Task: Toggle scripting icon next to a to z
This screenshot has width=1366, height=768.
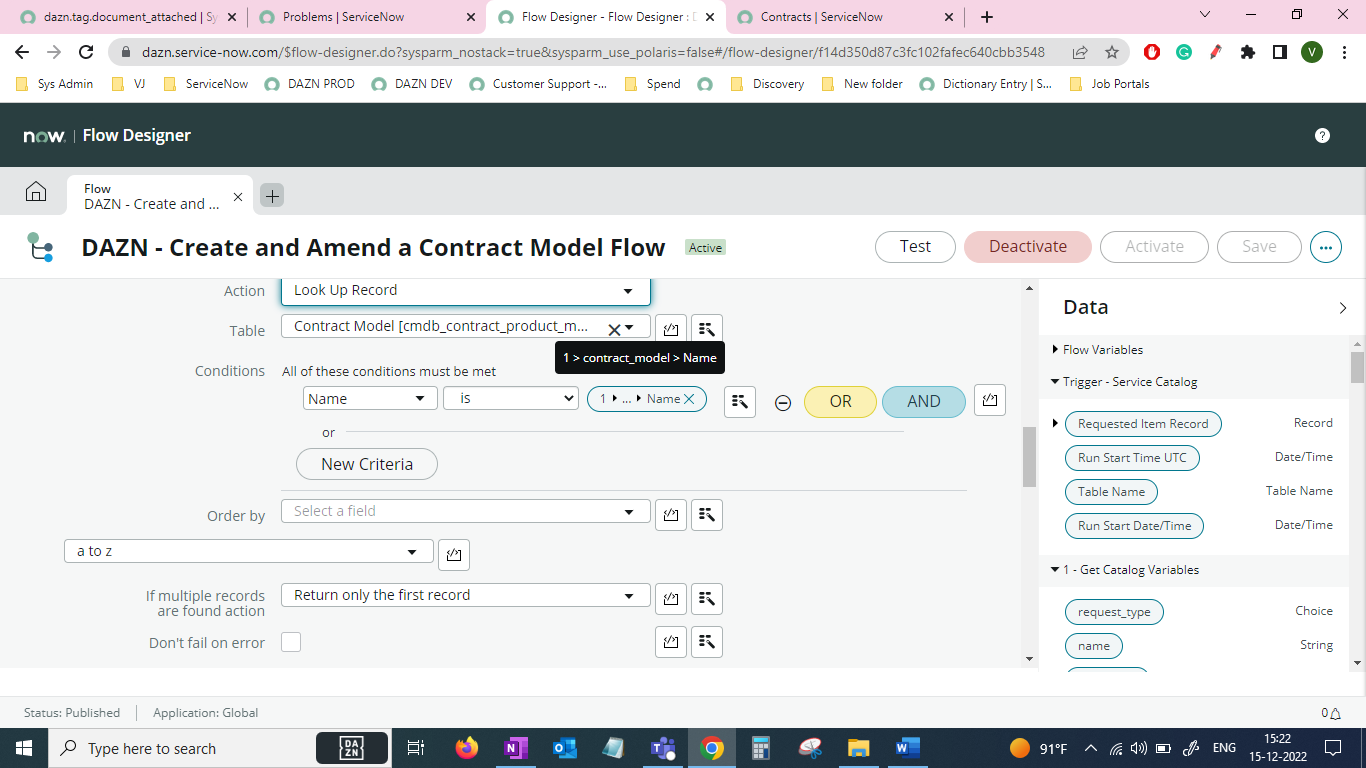Action: click(454, 554)
